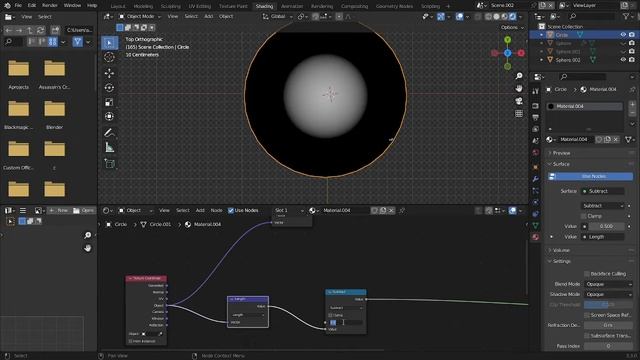The image size is (640, 360).
Task: Open the Object Data properties tab icon
Action: tap(536, 225)
